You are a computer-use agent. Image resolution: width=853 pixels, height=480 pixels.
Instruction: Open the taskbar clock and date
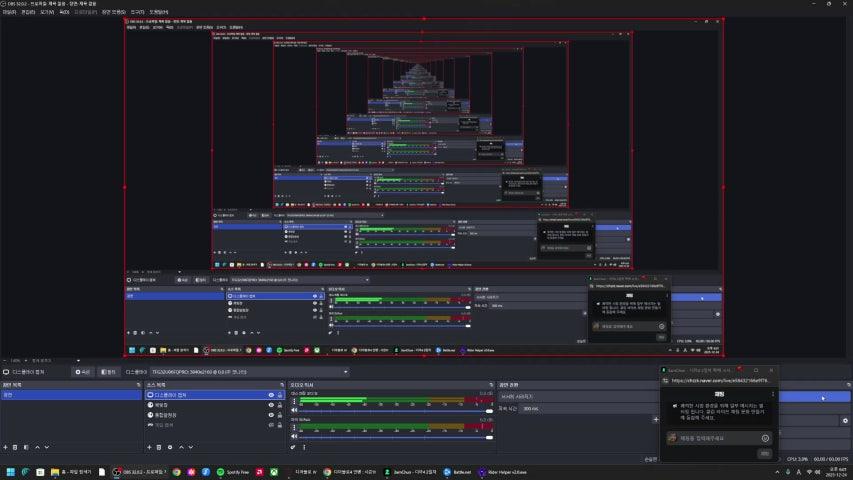(838, 472)
